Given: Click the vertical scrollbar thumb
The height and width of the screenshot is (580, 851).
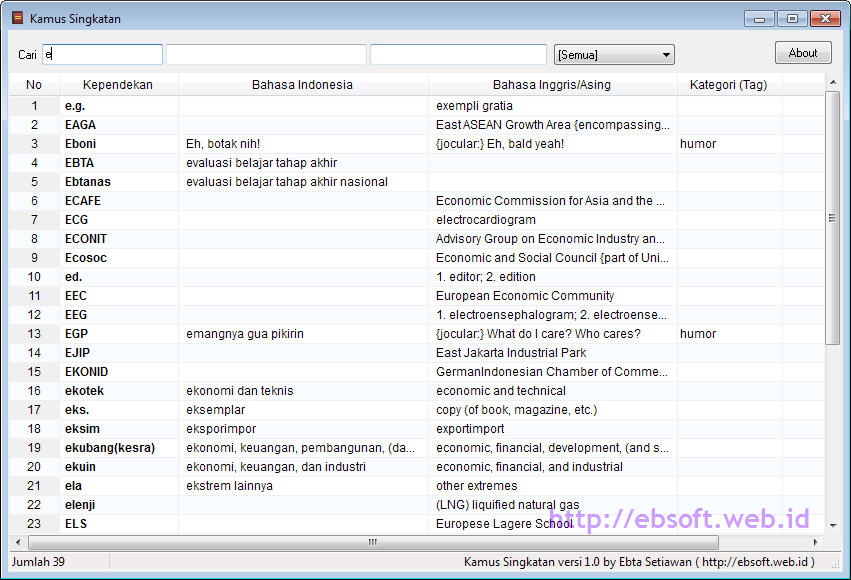Looking at the screenshot, I should (x=833, y=218).
